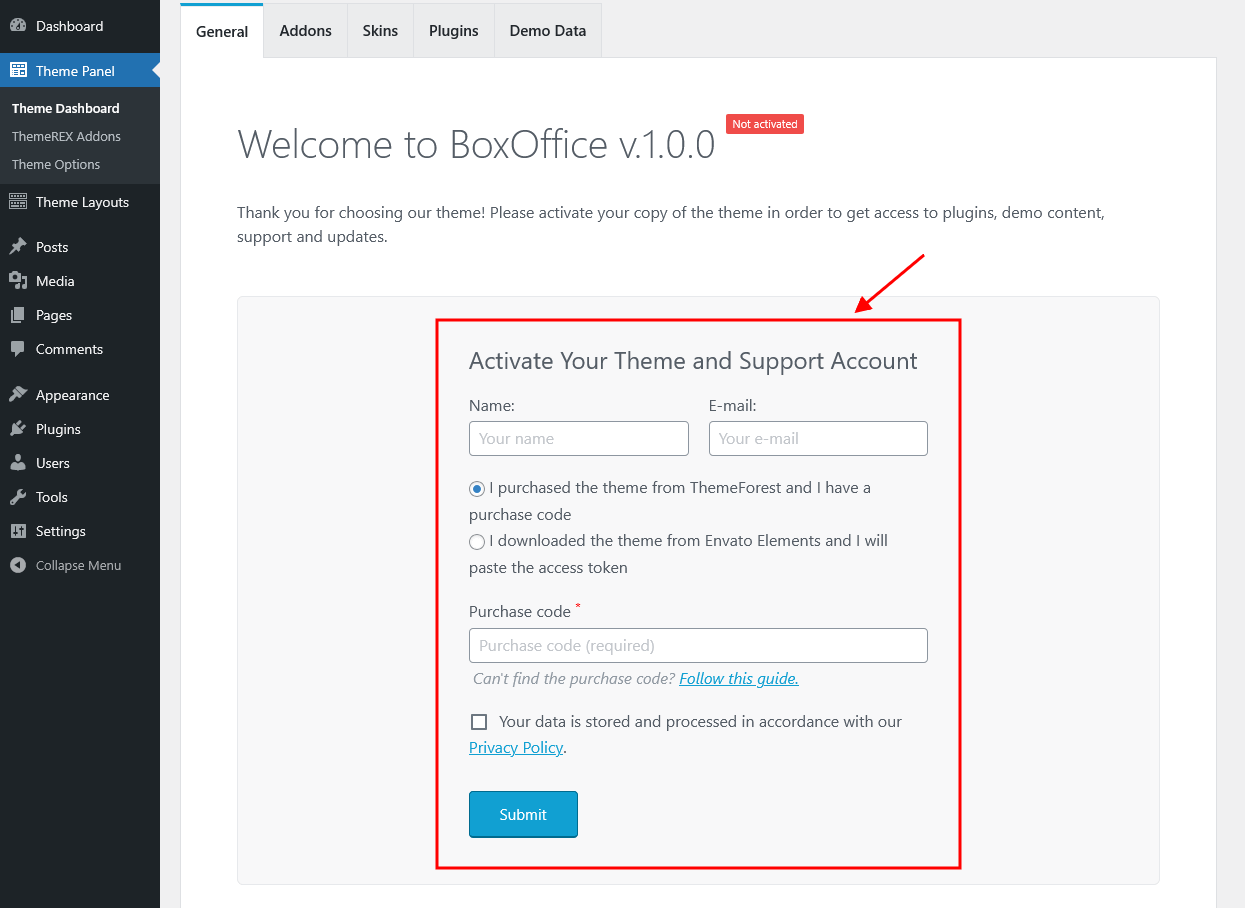Image resolution: width=1245 pixels, height=908 pixels.
Task: Focus the Purchase code input field
Action: (x=698, y=645)
